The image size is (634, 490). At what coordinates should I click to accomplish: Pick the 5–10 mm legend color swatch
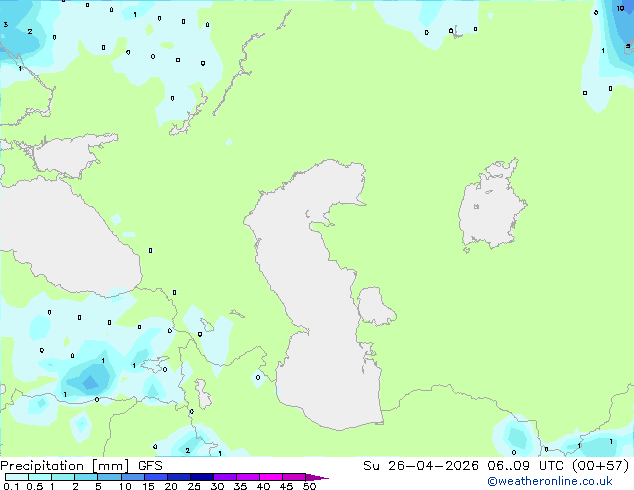109,477
